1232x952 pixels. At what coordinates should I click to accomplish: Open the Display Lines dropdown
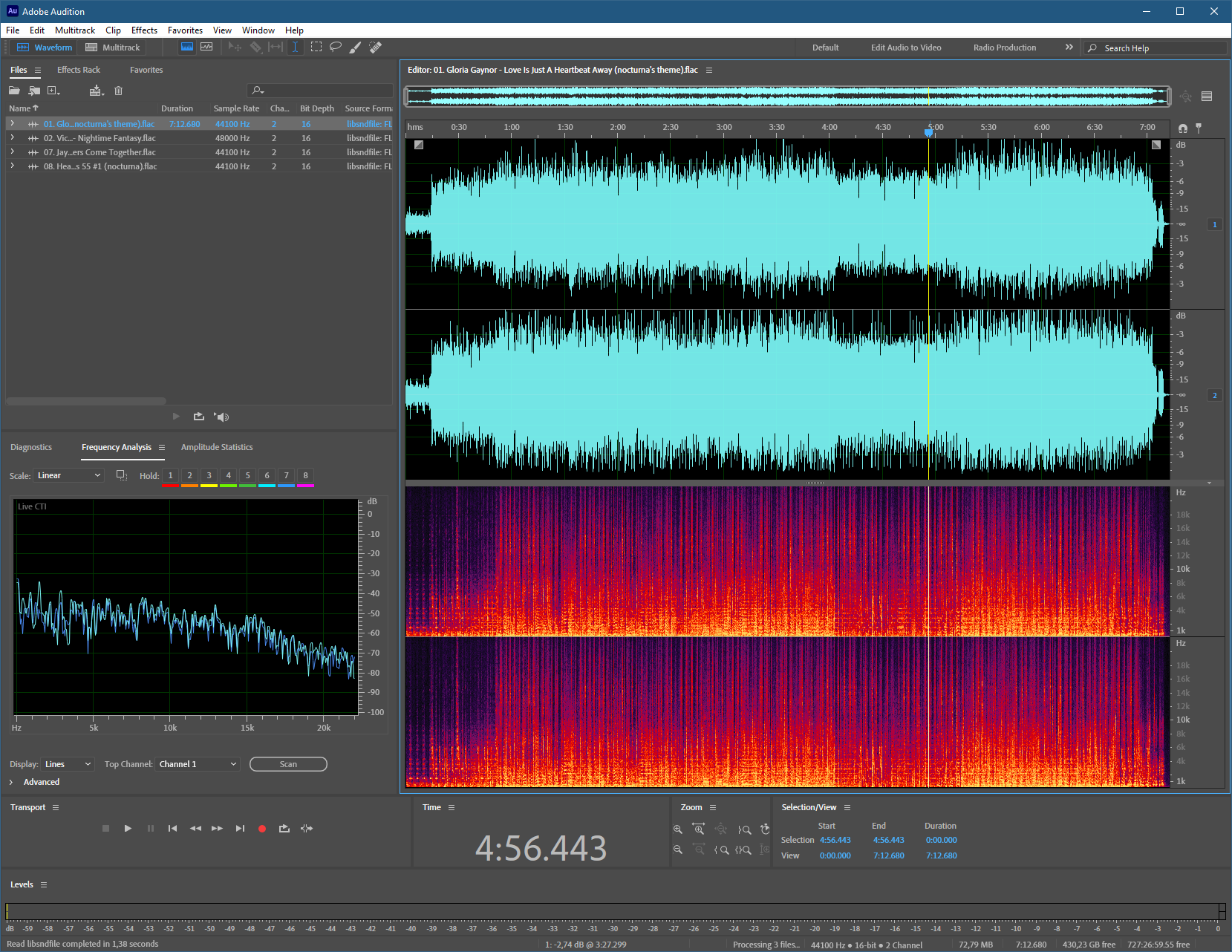pyautogui.click(x=68, y=764)
